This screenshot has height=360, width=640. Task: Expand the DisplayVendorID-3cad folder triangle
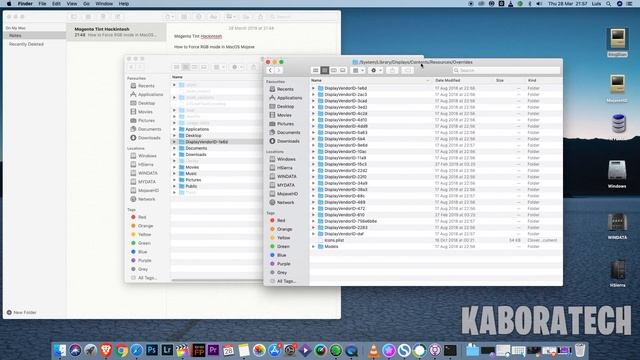coord(313,101)
